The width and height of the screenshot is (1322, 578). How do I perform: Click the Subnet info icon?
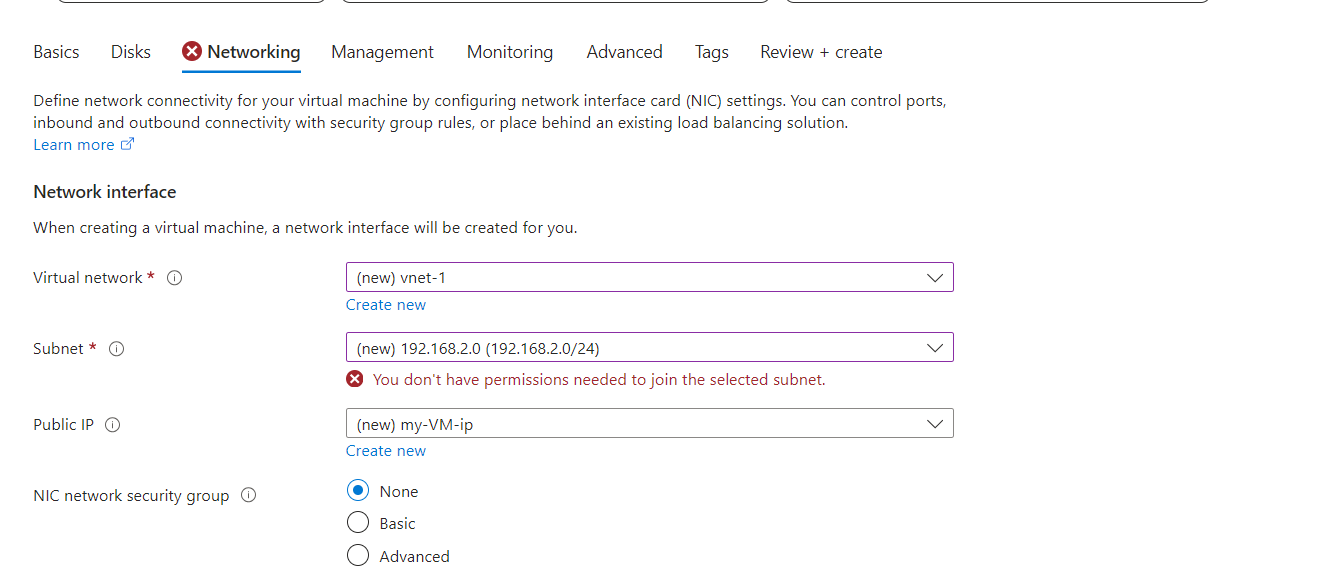click(116, 349)
